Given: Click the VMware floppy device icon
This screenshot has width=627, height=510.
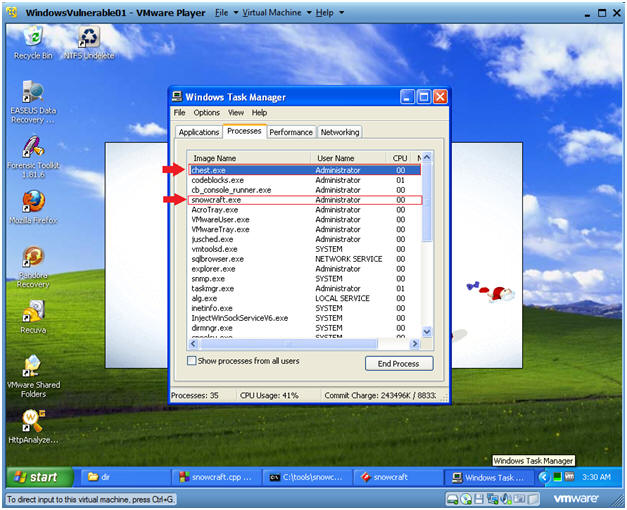Looking at the screenshot, I should click(479, 499).
